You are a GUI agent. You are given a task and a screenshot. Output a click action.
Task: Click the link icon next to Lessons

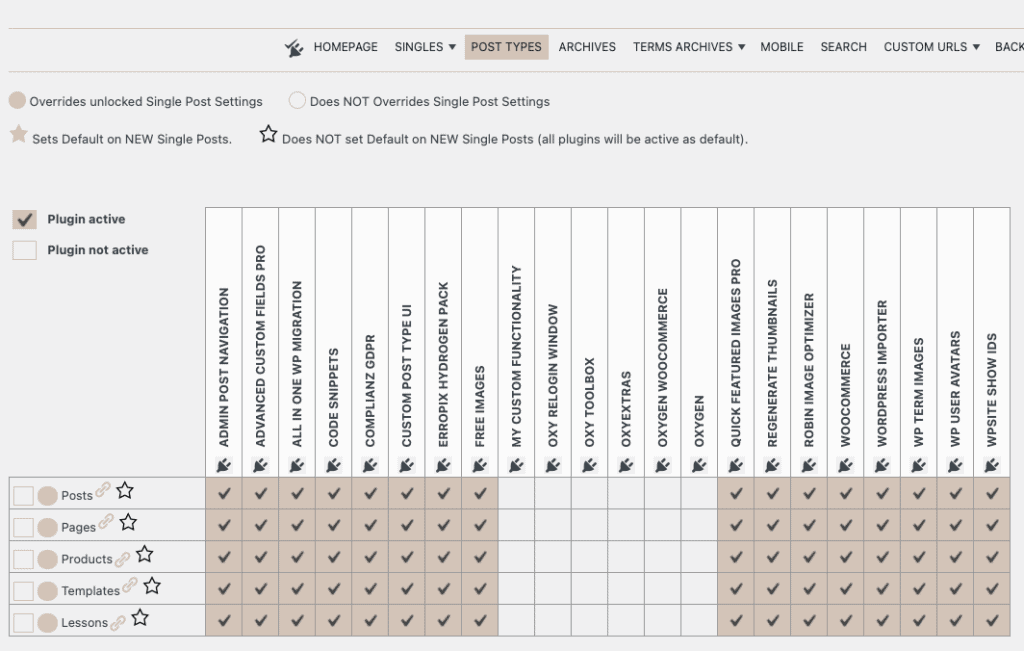[x=120, y=621]
